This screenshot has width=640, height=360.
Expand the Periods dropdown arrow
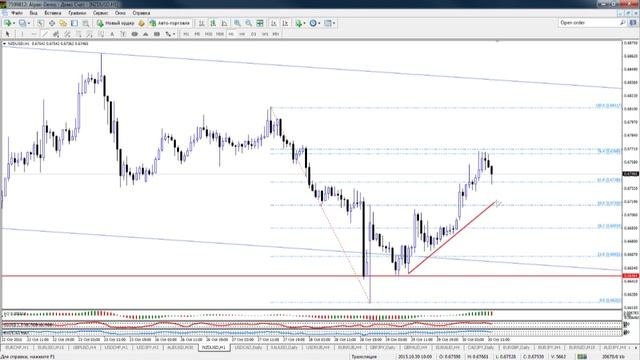(319, 23)
